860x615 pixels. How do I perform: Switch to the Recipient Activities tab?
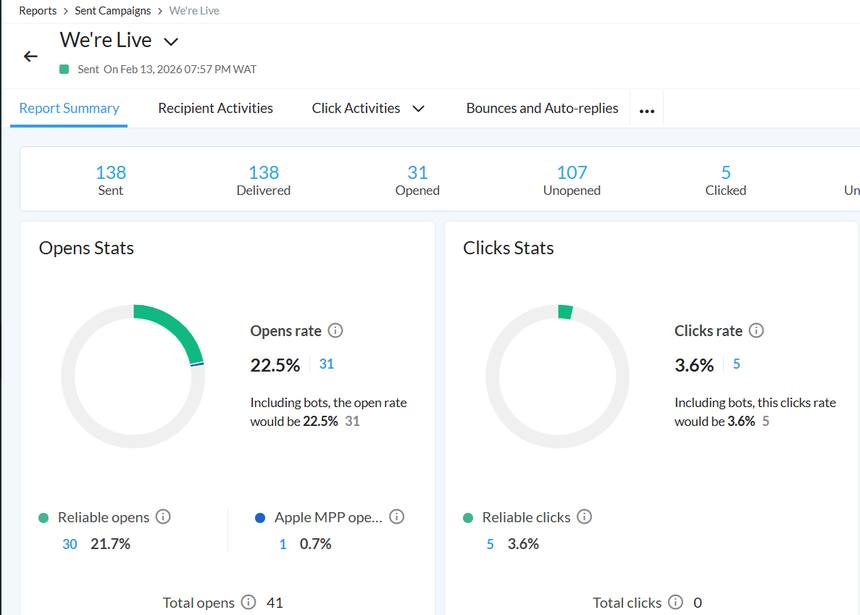(215, 108)
